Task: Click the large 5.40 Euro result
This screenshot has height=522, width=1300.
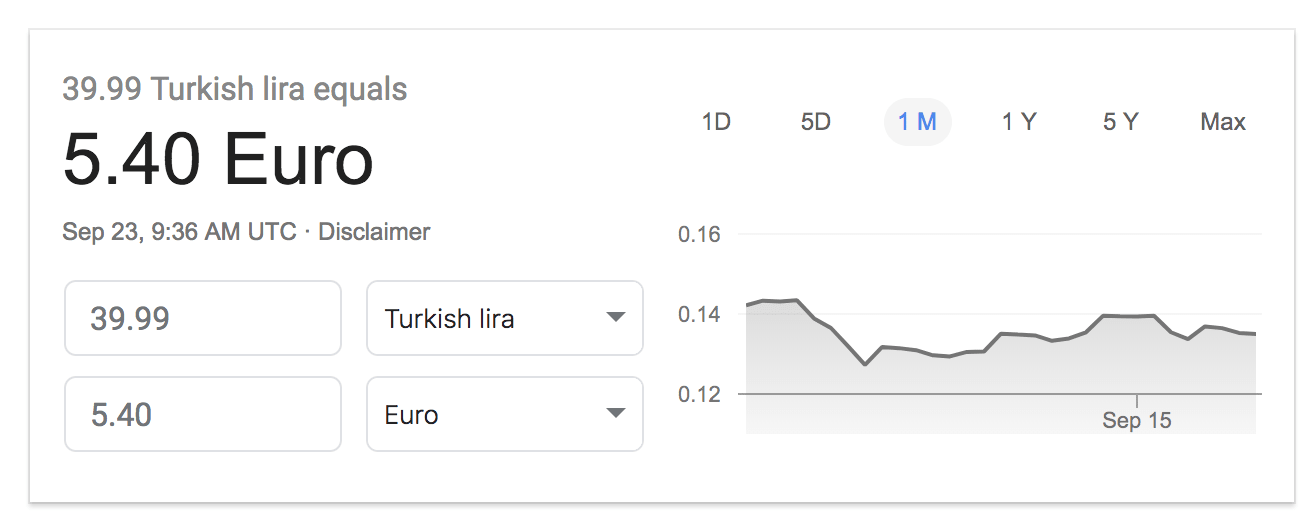Action: pyautogui.click(x=218, y=160)
